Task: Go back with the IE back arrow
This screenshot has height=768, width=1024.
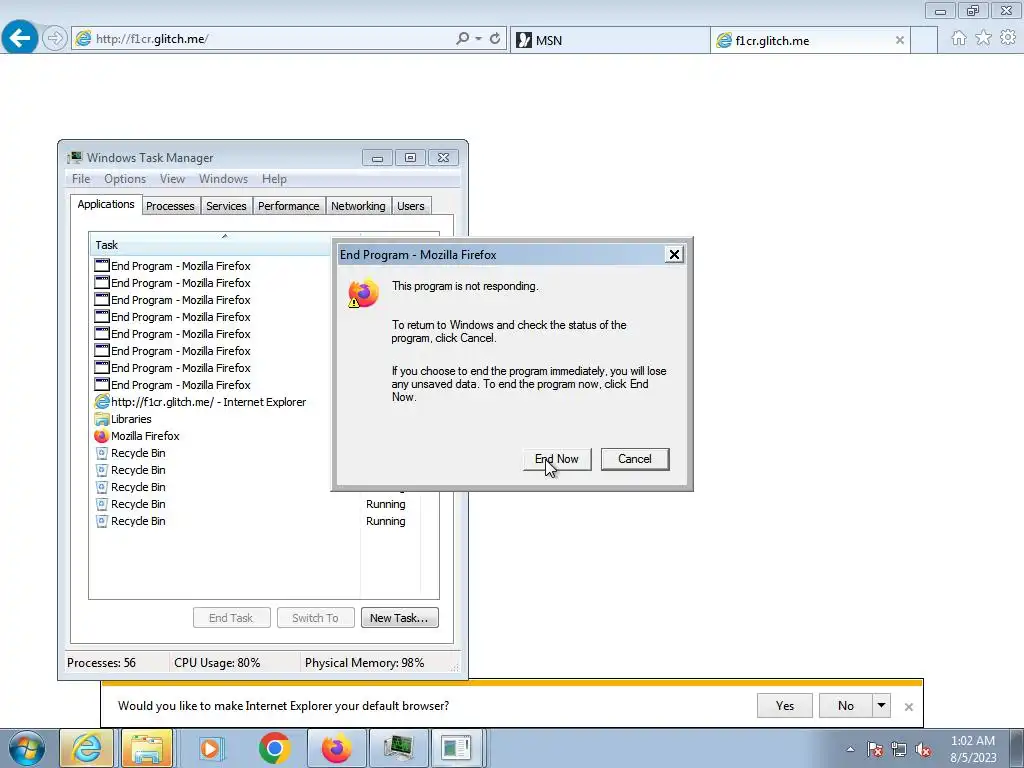Action: coord(20,38)
